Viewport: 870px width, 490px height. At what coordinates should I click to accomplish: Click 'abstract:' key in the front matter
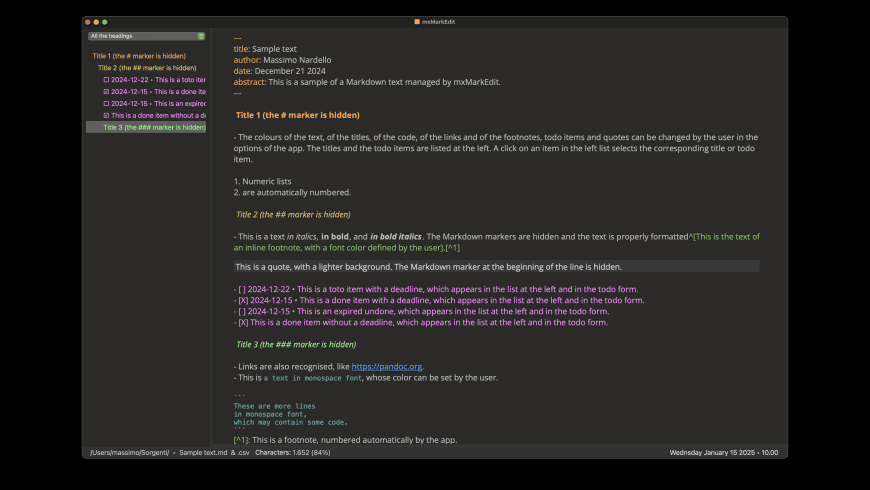250,82
